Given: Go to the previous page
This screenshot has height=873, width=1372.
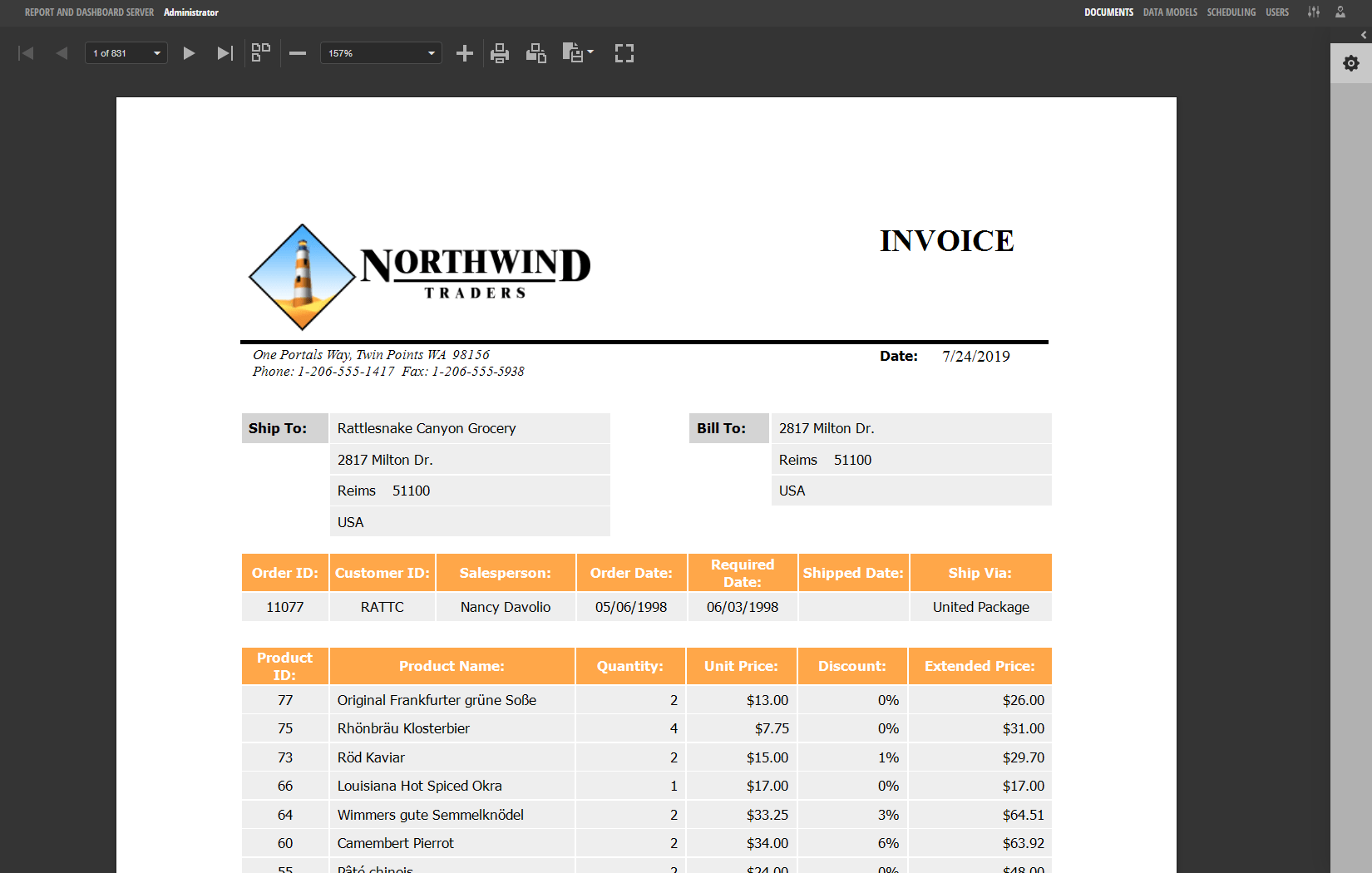Looking at the screenshot, I should click(61, 52).
